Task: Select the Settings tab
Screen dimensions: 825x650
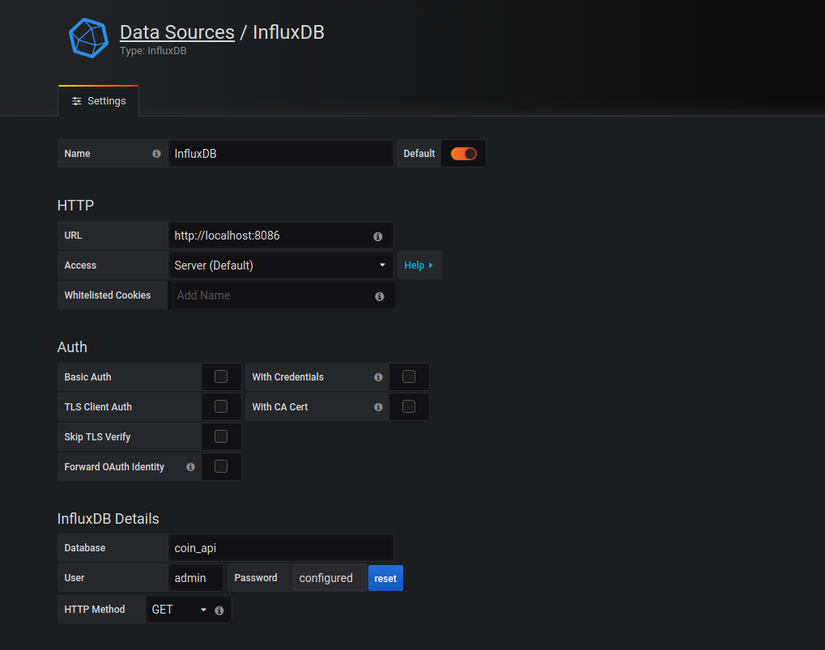Action: tap(98, 101)
